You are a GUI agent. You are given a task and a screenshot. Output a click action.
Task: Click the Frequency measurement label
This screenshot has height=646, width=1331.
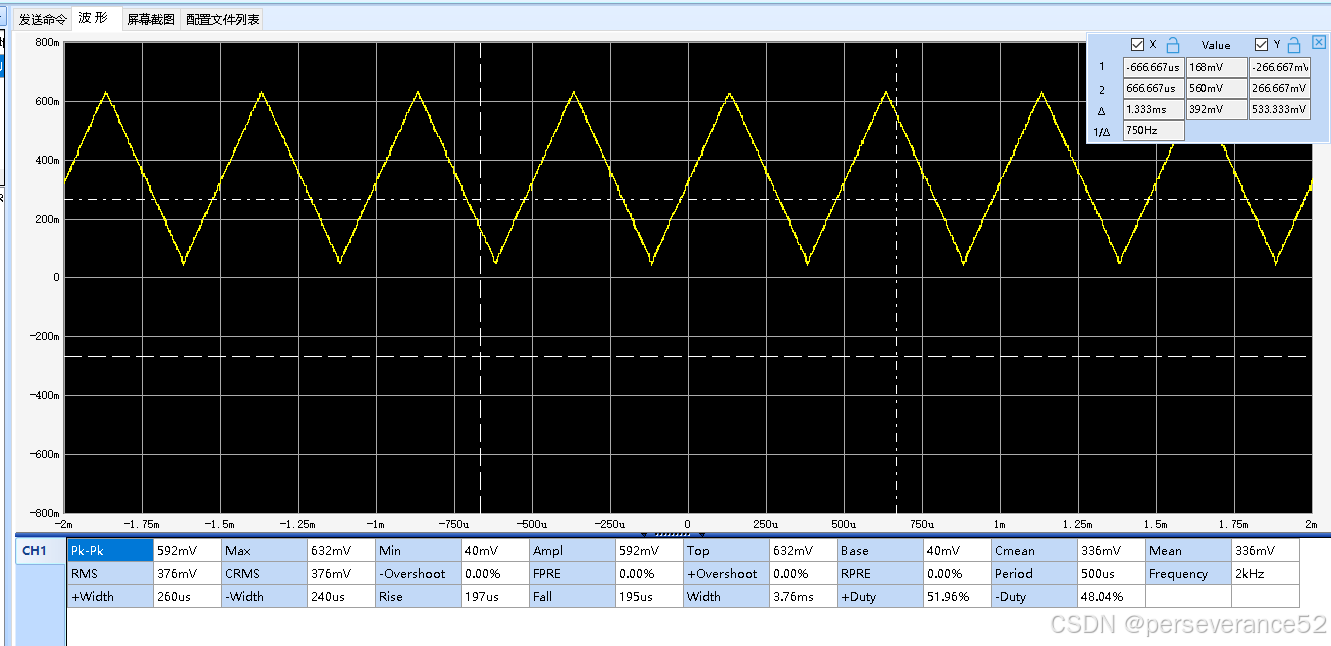[1189, 574]
